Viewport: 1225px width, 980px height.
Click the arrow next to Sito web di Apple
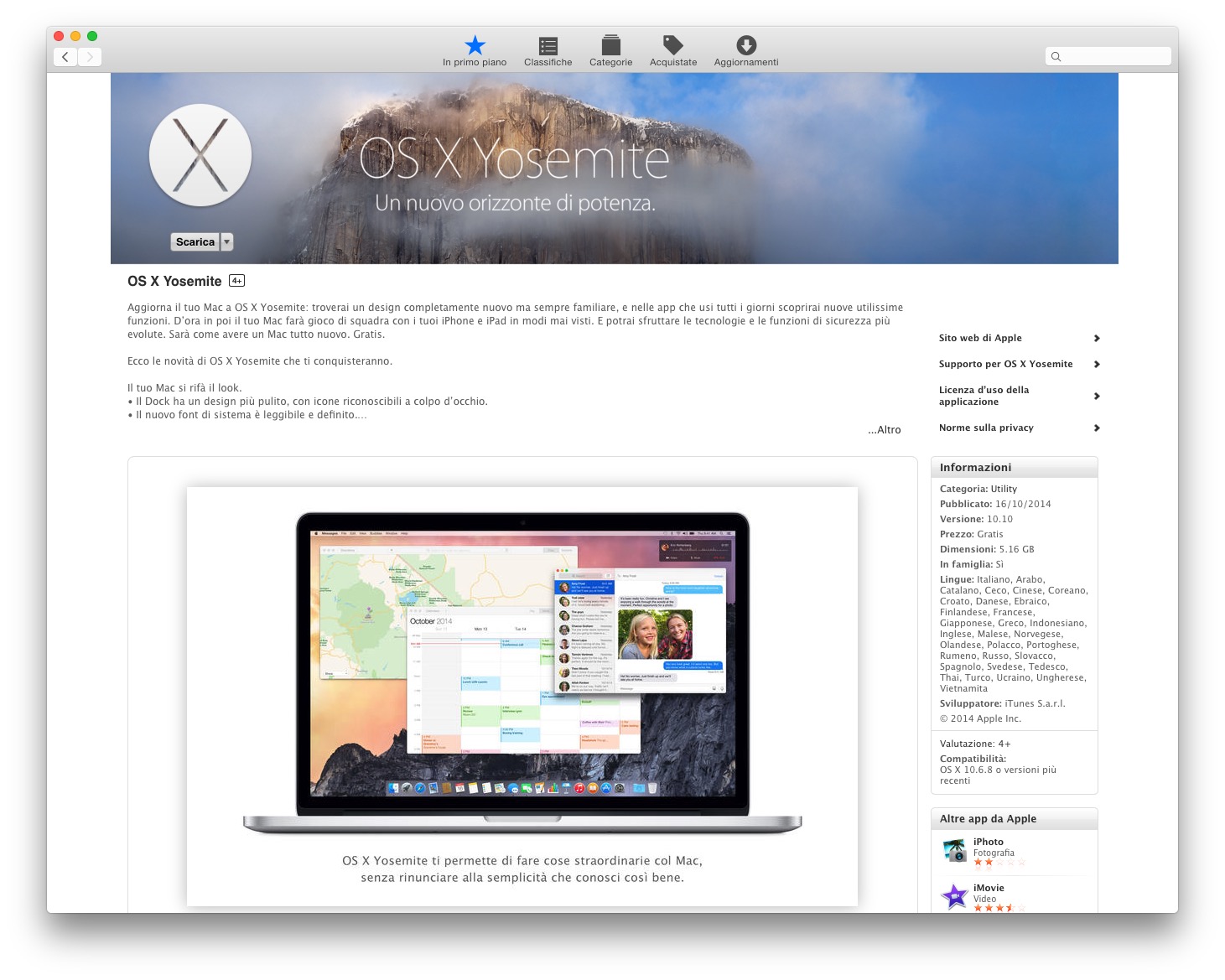(x=1097, y=338)
